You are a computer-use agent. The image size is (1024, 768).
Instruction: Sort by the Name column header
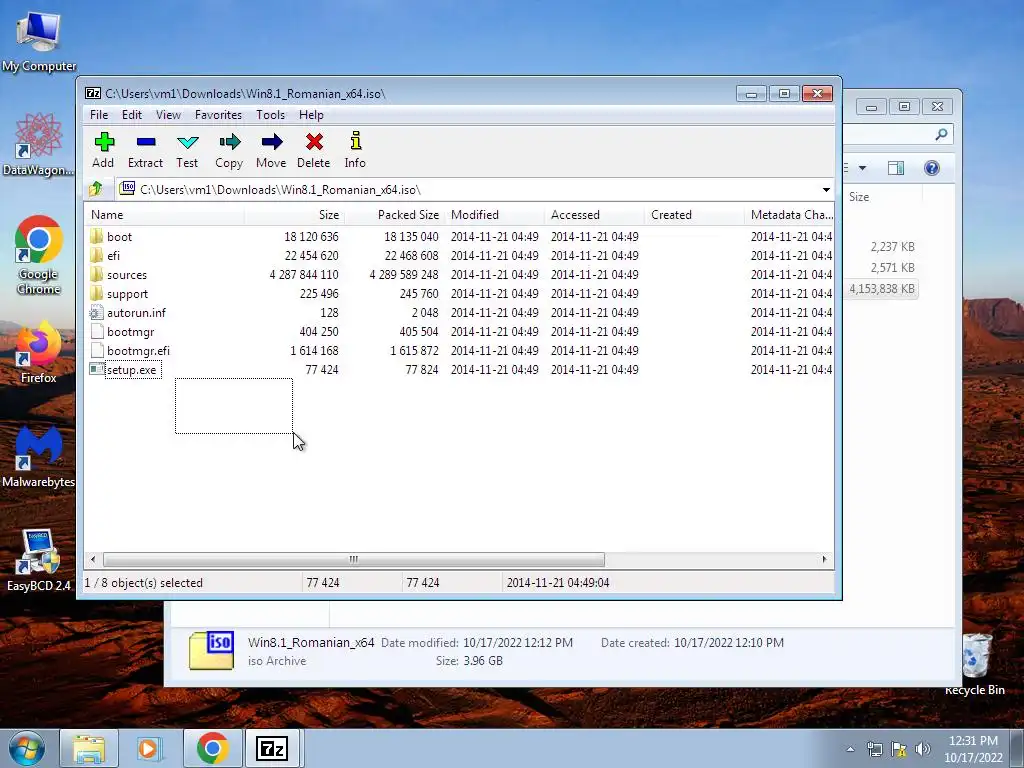[165, 215]
